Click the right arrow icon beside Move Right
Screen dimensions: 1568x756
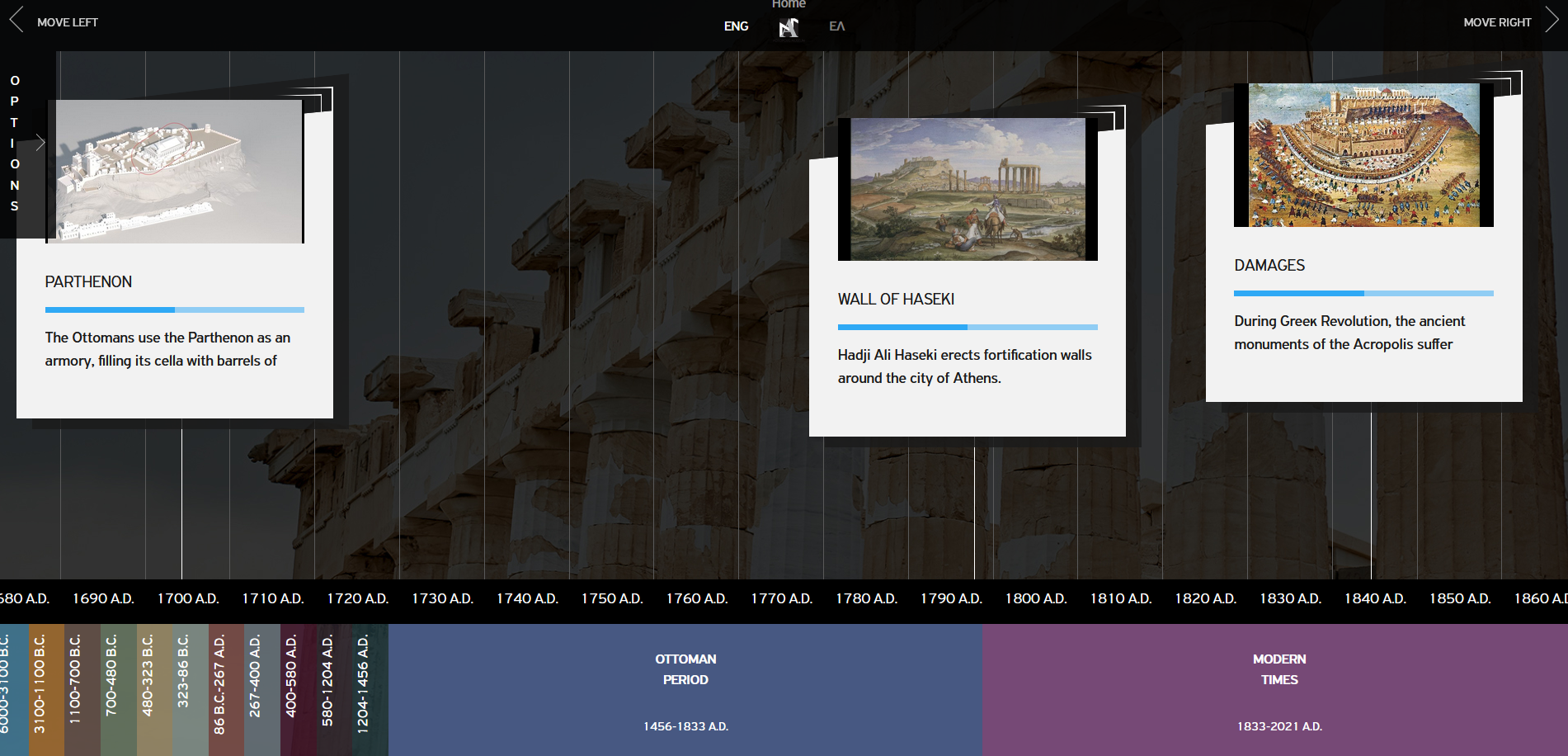[x=1552, y=21]
